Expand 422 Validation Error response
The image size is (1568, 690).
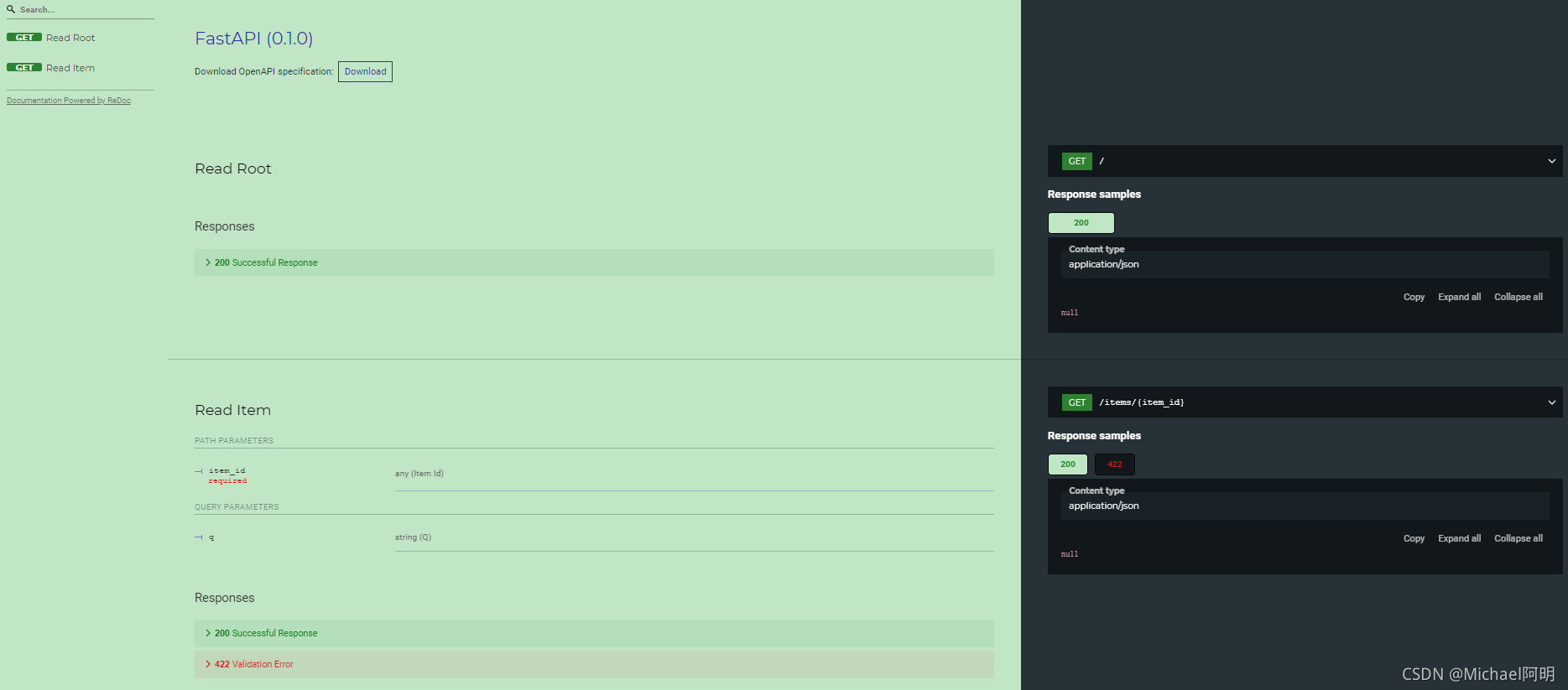coord(594,664)
